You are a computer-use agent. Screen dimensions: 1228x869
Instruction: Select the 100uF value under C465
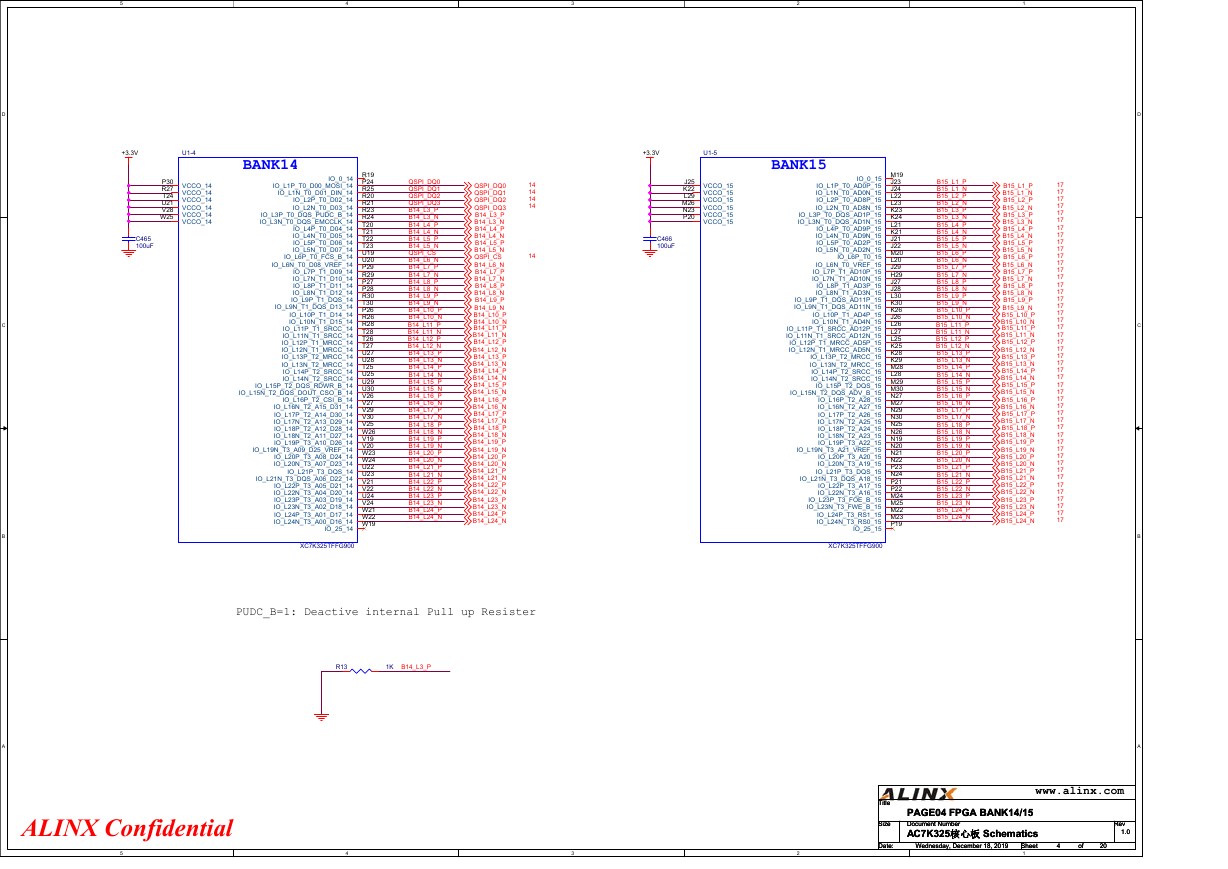pos(145,246)
